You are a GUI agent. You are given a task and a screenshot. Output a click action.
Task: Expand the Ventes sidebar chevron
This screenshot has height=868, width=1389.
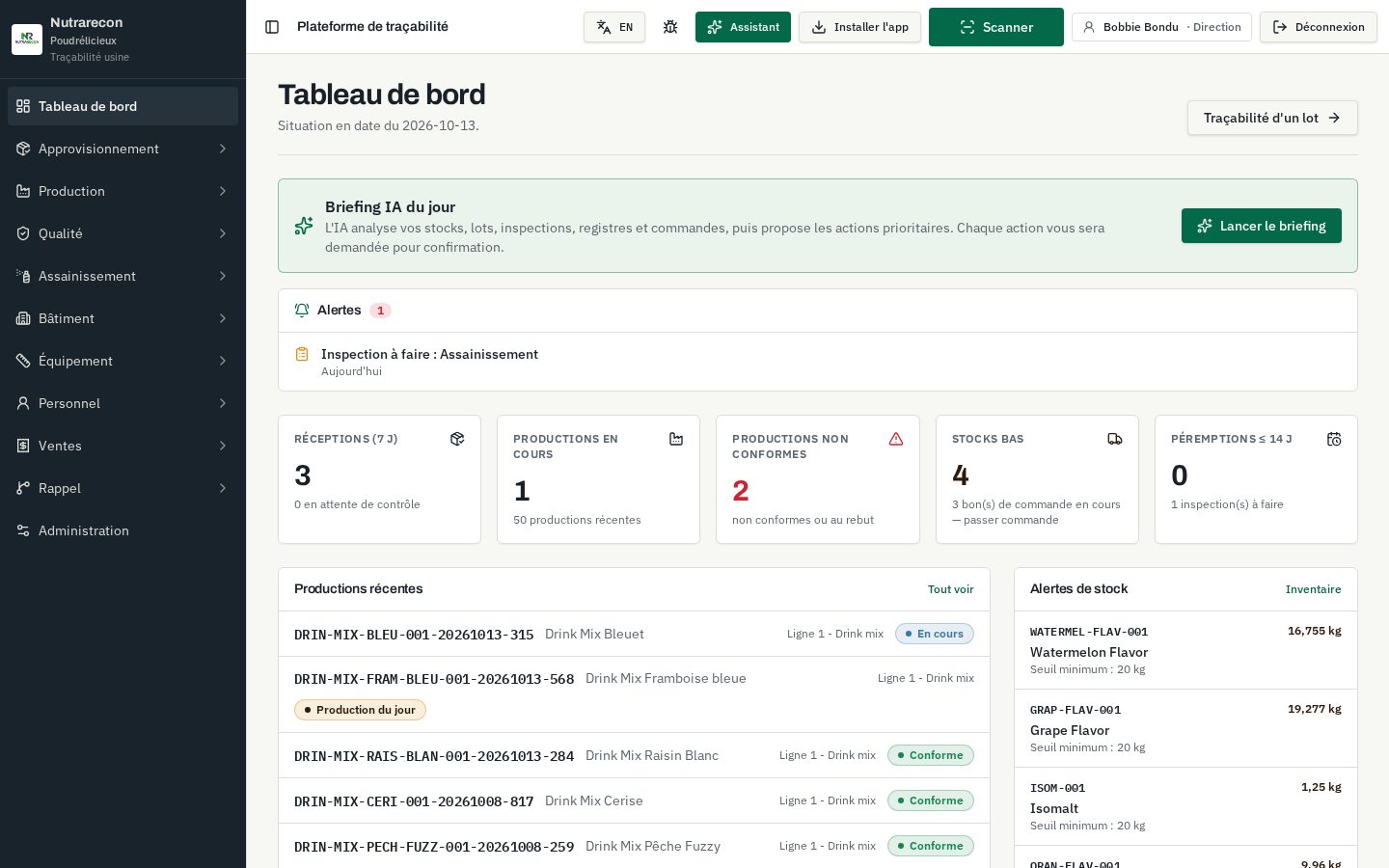223,446
